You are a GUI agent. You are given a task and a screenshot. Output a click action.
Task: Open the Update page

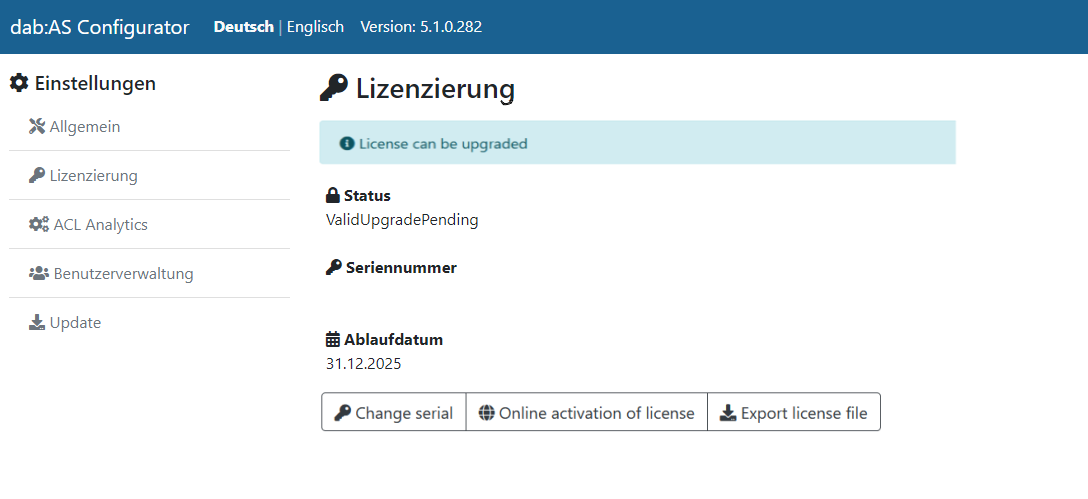(x=75, y=322)
